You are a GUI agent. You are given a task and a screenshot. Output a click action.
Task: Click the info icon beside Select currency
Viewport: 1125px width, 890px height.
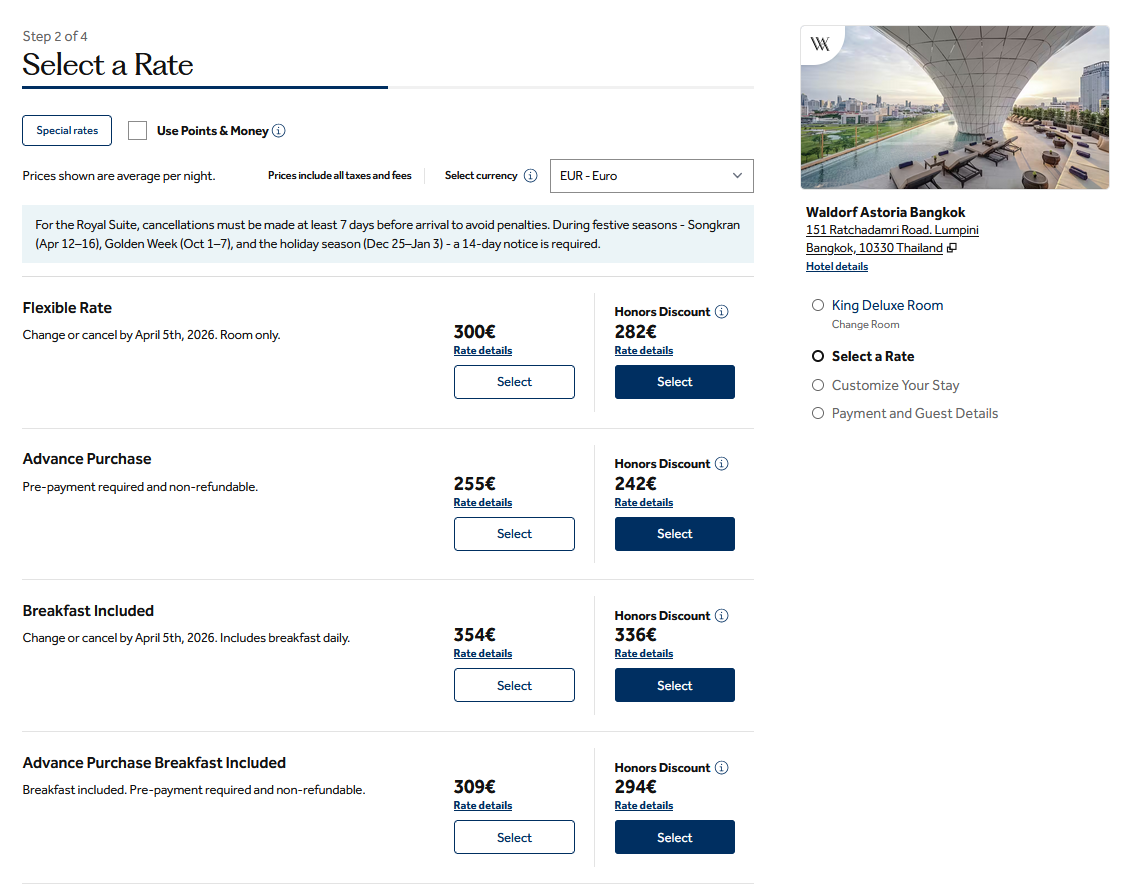tap(531, 175)
